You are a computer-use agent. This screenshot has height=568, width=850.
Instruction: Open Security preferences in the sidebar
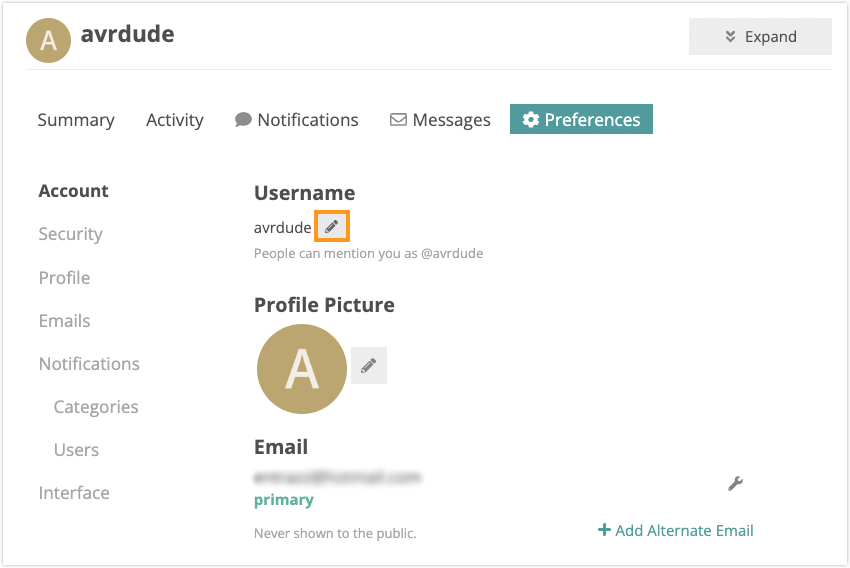(x=70, y=234)
